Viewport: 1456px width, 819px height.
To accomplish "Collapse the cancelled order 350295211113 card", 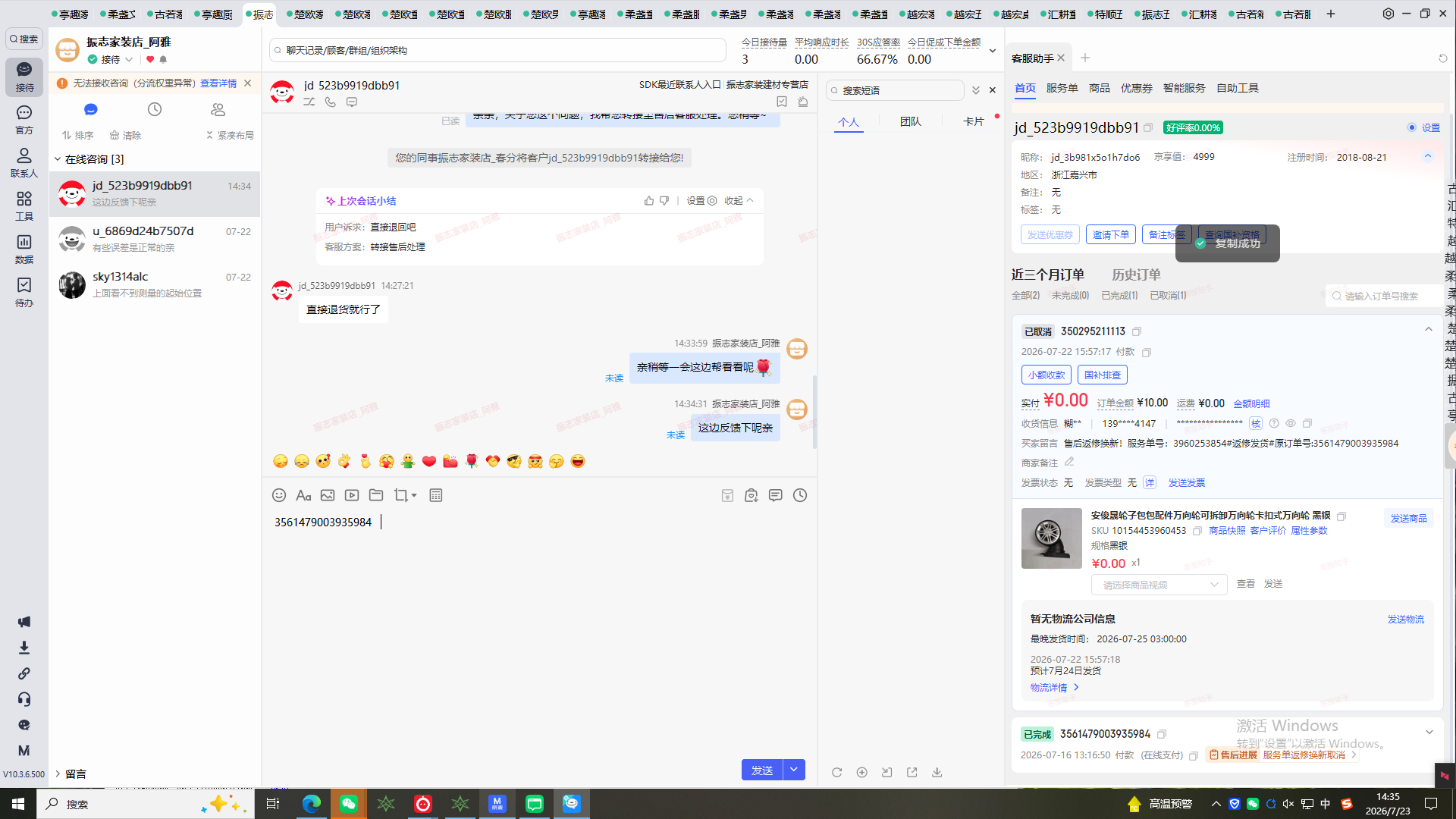I will click(1429, 329).
